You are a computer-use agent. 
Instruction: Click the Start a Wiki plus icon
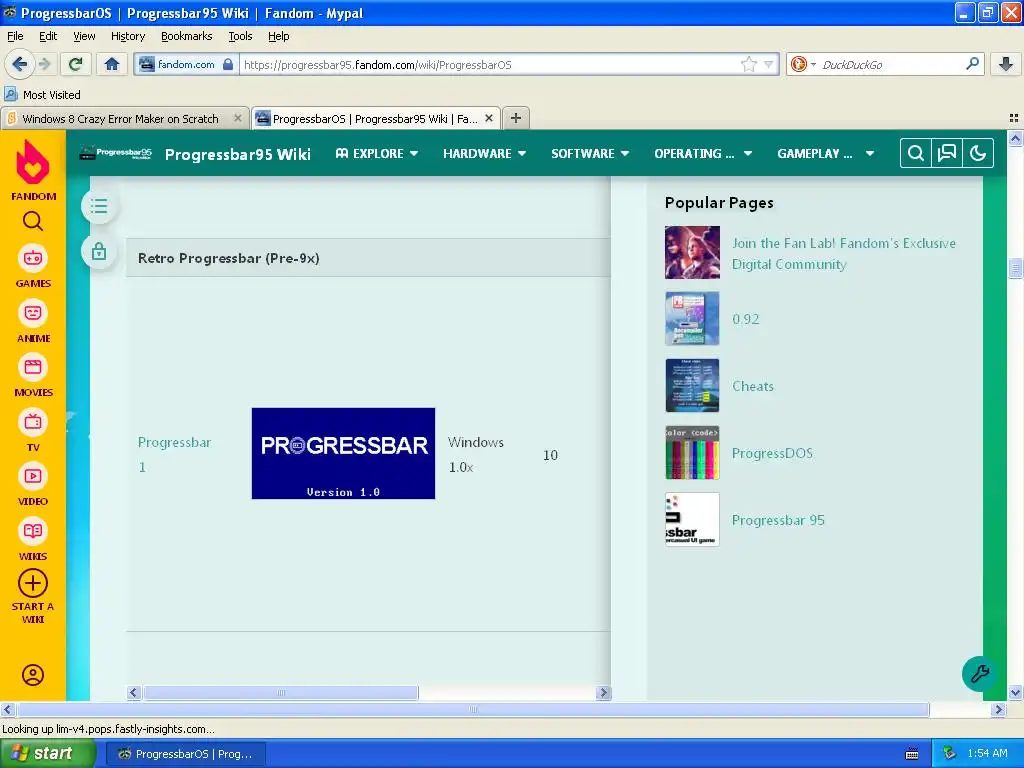(x=33, y=583)
